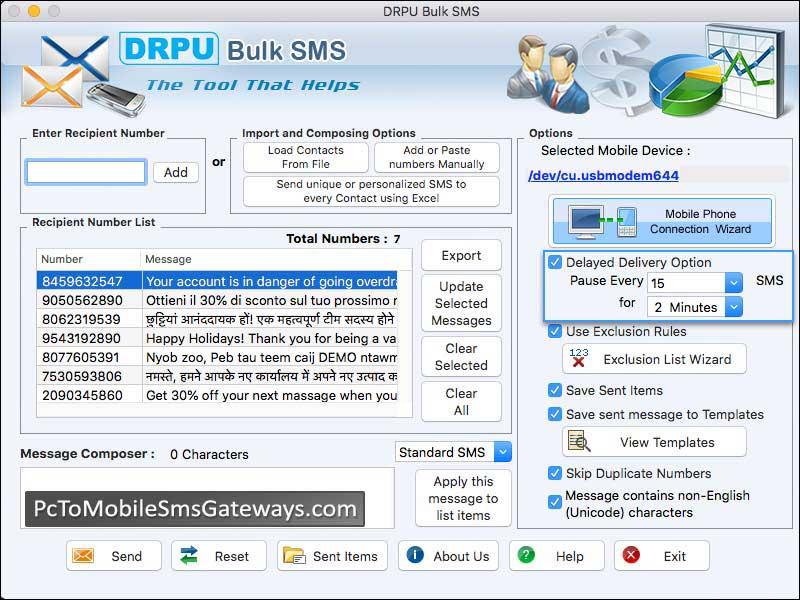The width and height of the screenshot is (800, 600).
Task: Expand the Pause Every SMS count dropdown
Action: tap(733, 283)
